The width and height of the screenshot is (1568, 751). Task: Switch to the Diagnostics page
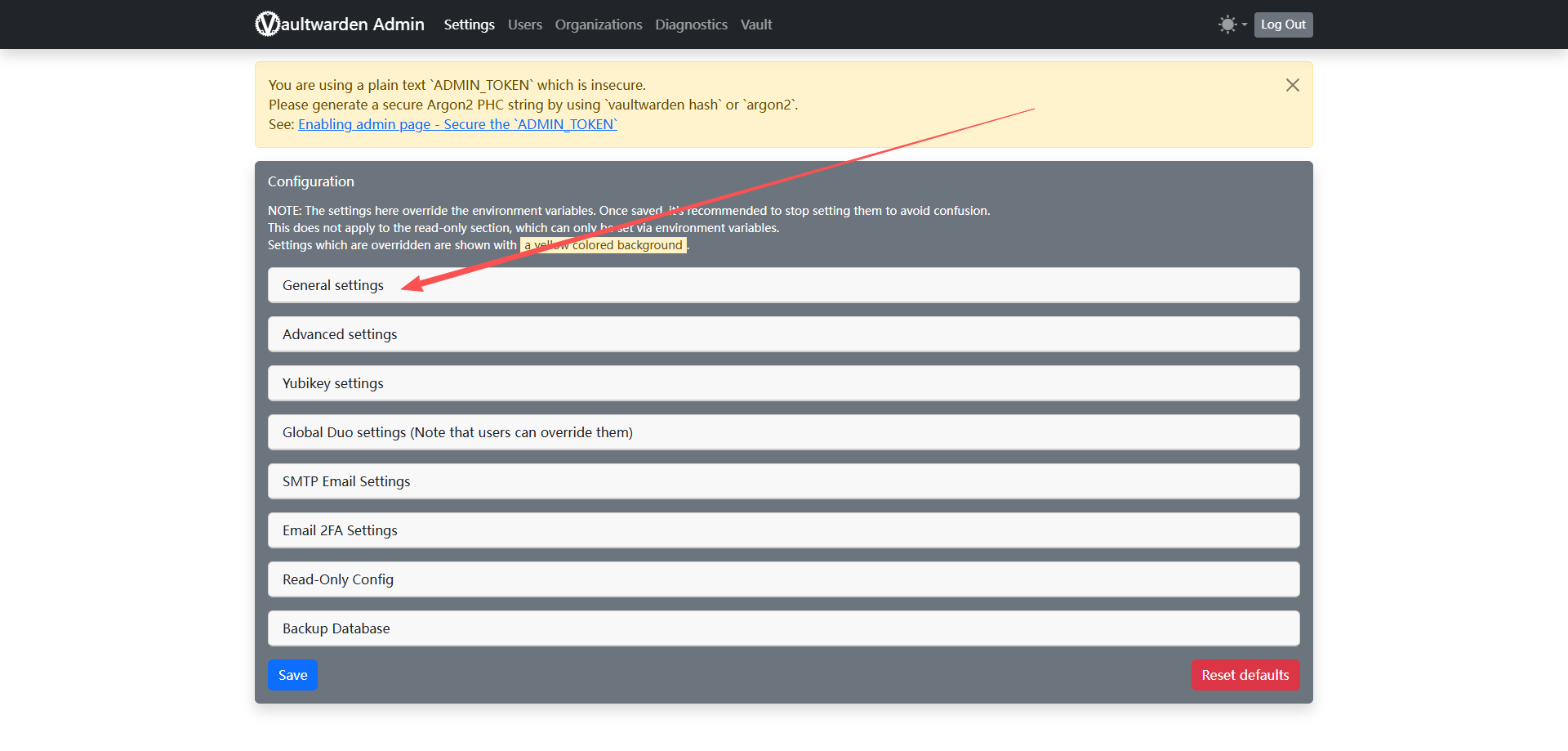[x=691, y=25]
